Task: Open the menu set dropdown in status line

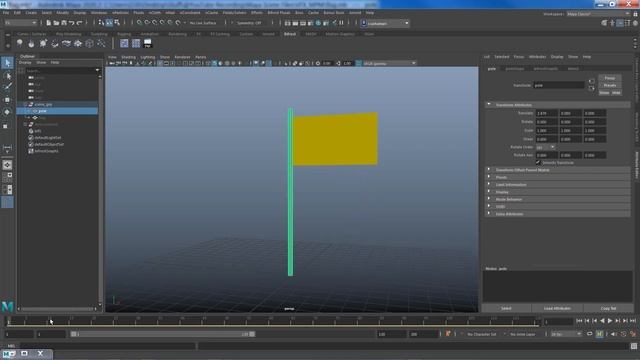Action: click(20, 23)
